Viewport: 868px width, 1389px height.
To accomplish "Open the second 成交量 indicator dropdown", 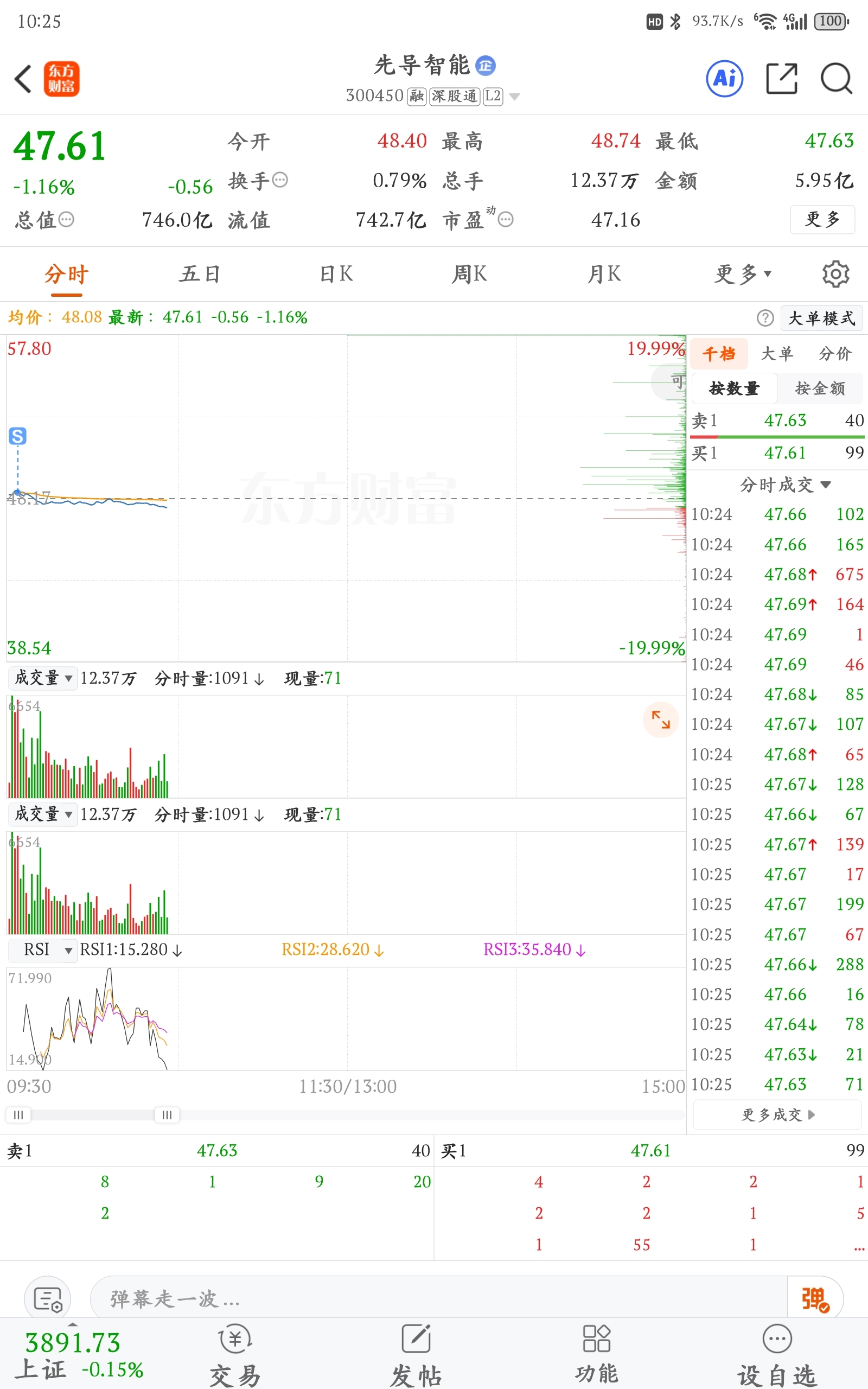I will point(43,814).
